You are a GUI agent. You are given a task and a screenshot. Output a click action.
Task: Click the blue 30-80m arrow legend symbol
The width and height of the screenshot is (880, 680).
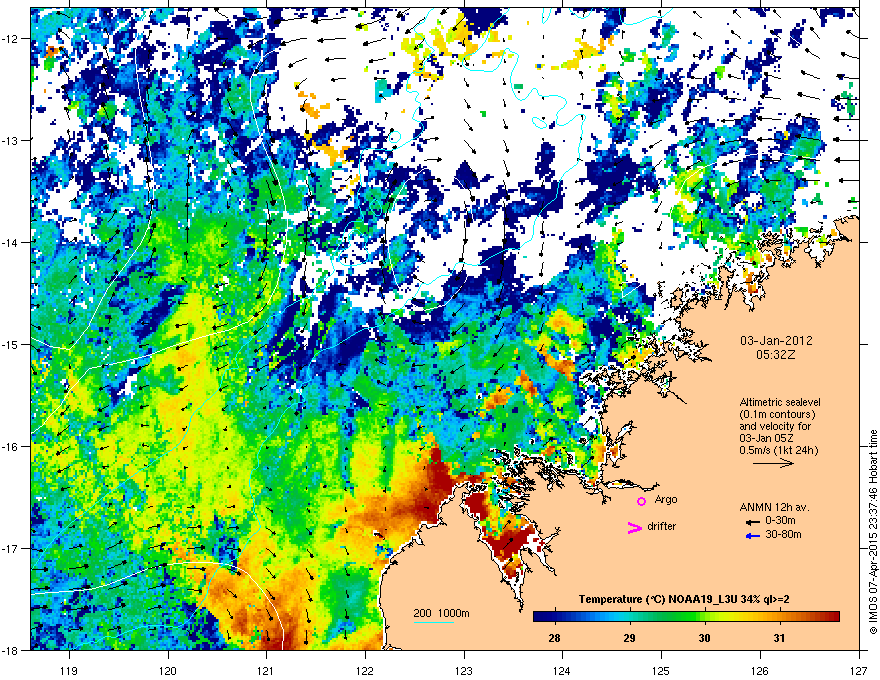[752, 536]
